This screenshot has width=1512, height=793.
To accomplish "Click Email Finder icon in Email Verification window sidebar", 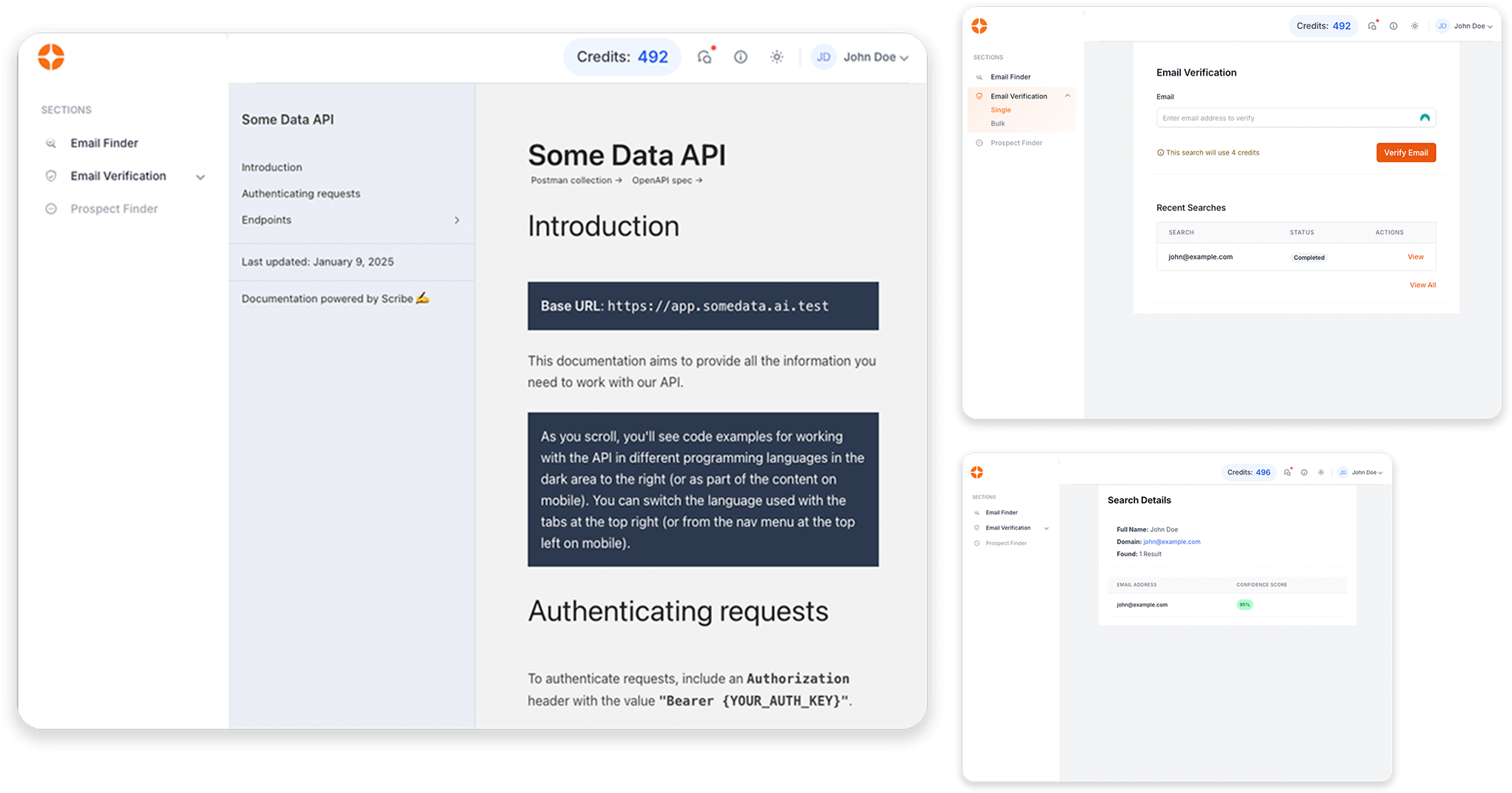I will point(979,77).
